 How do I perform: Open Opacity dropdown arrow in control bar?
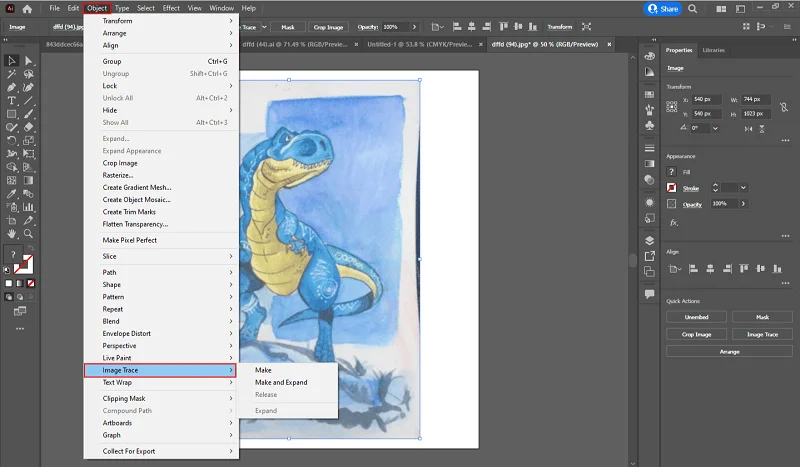(x=414, y=27)
